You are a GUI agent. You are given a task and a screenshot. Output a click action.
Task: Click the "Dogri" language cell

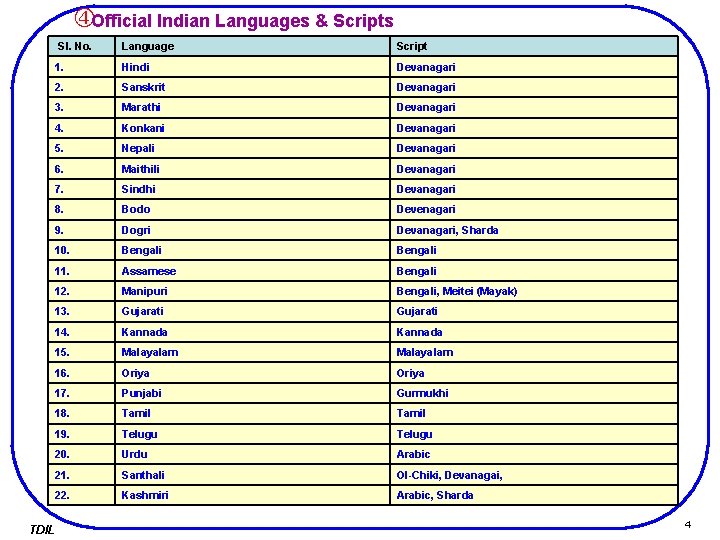[252, 230]
